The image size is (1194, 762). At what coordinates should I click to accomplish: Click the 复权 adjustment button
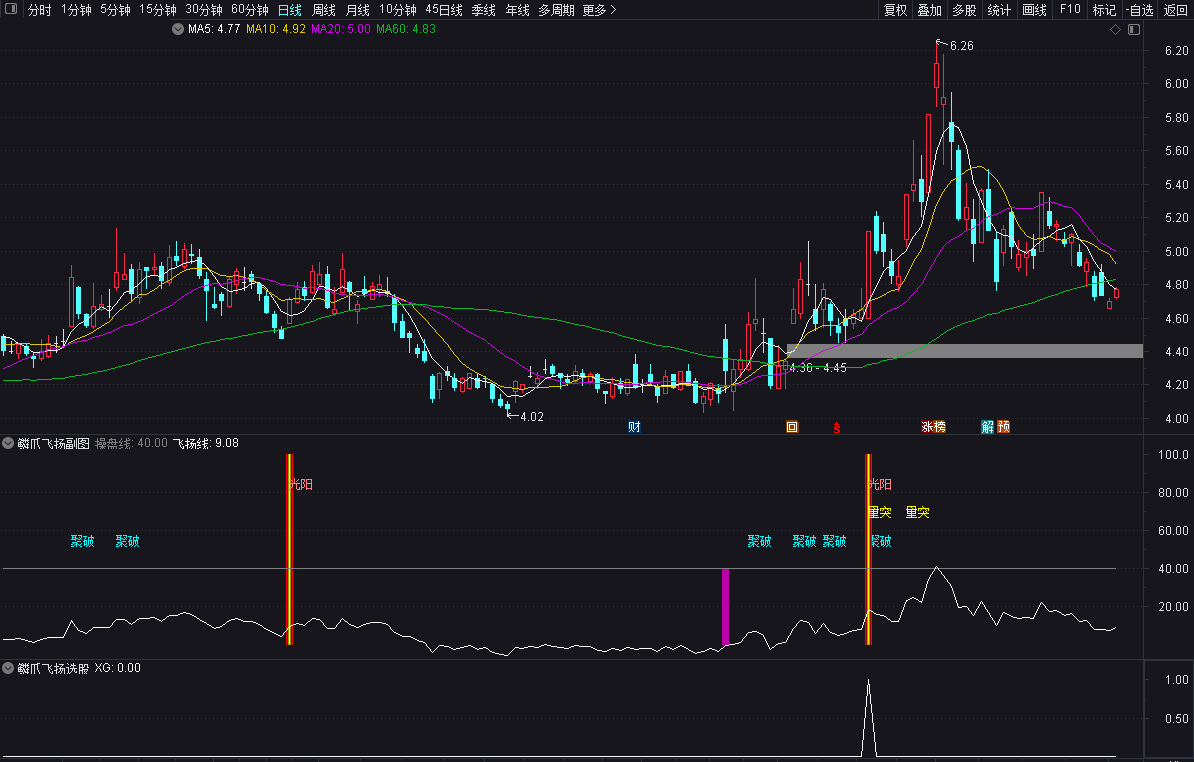(x=896, y=10)
